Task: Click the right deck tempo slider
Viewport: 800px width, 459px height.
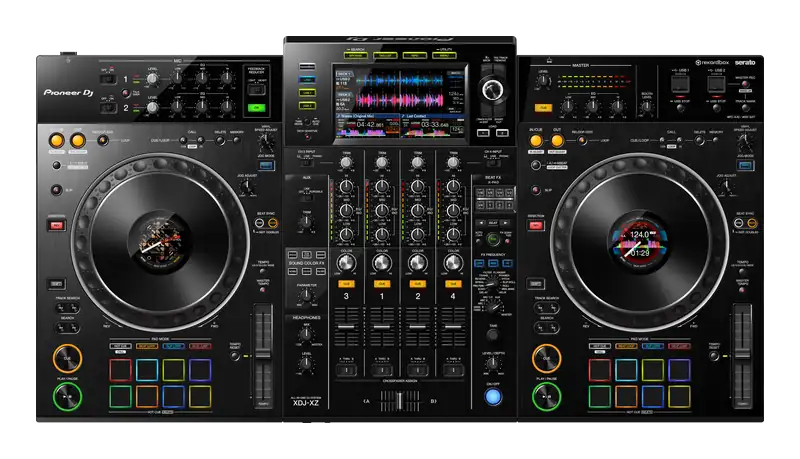Action: 742,356
